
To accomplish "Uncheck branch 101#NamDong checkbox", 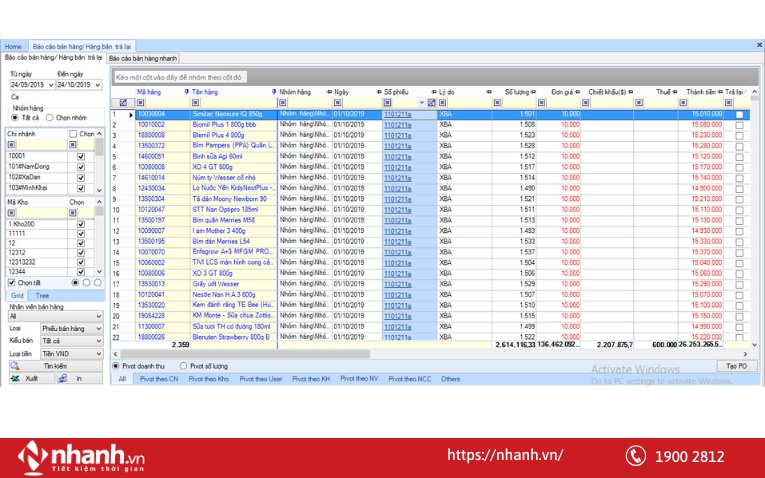I will click(80, 167).
